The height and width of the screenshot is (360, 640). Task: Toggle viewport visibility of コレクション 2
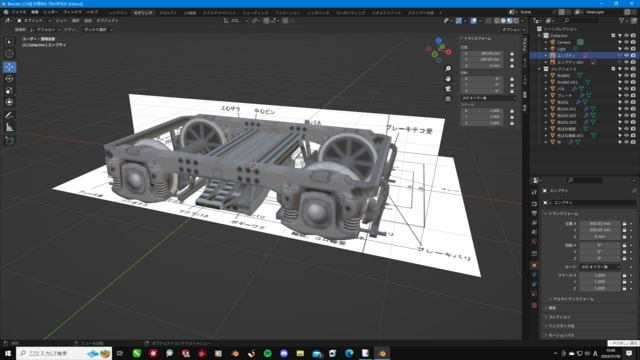tap(626, 69)
